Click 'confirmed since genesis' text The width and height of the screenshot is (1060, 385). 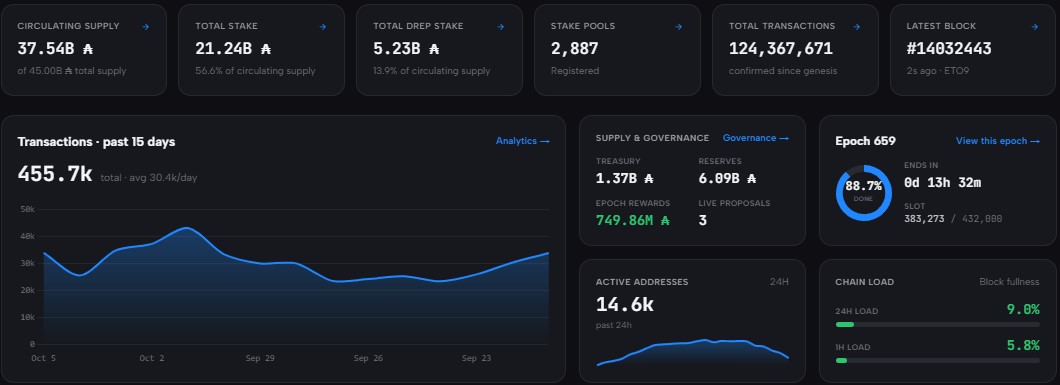point(783,71)
